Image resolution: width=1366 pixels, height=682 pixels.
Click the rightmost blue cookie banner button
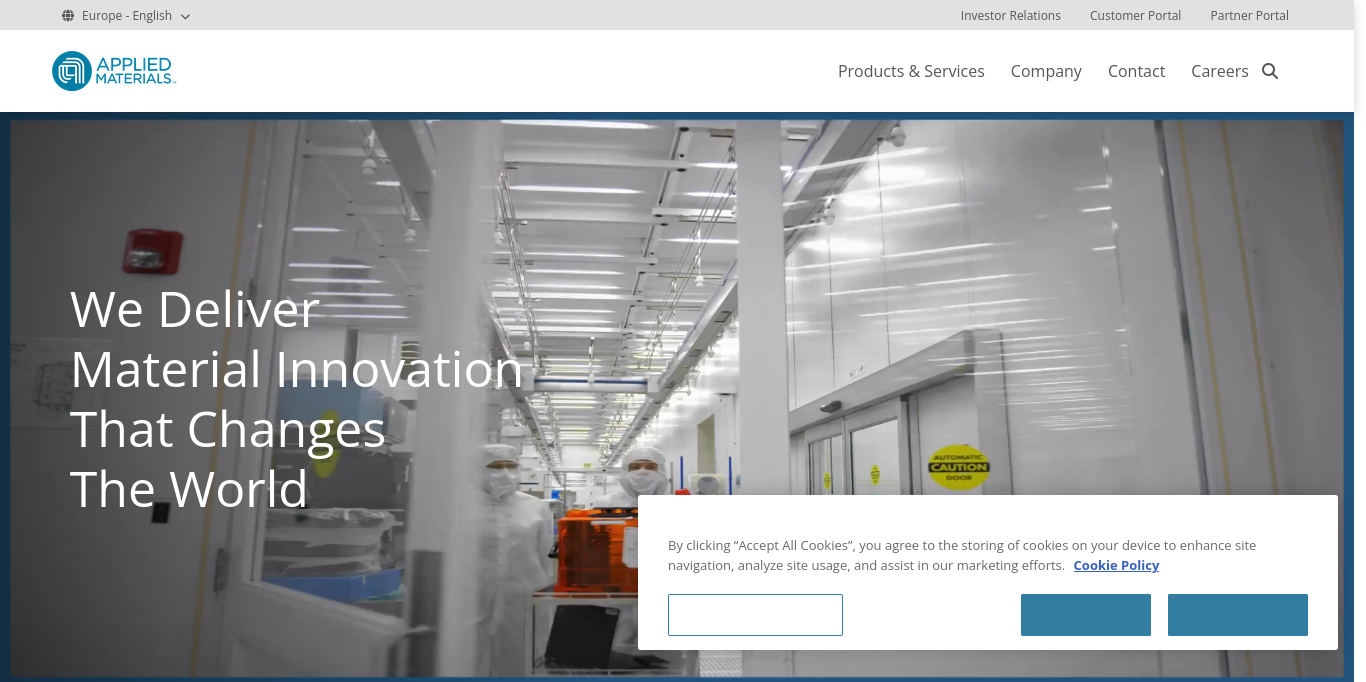click(x=1237, y=615)
